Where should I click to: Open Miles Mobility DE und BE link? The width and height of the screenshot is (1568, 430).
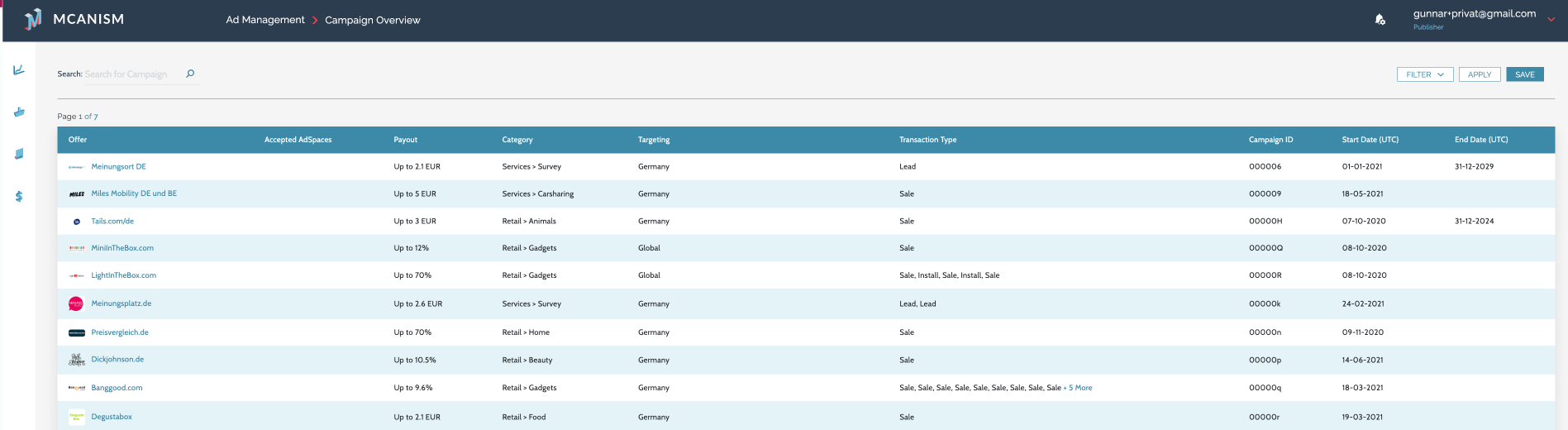(x=134, y=193)
